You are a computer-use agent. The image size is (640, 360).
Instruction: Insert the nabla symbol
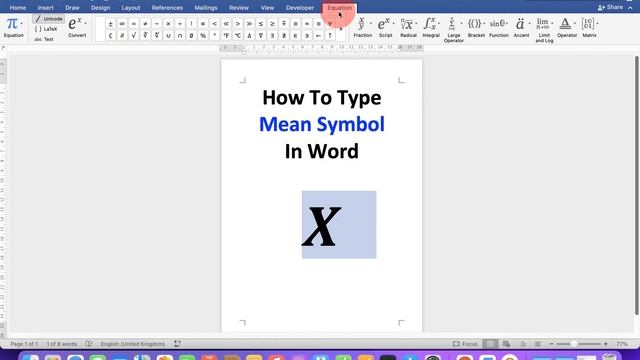(260, 36)
